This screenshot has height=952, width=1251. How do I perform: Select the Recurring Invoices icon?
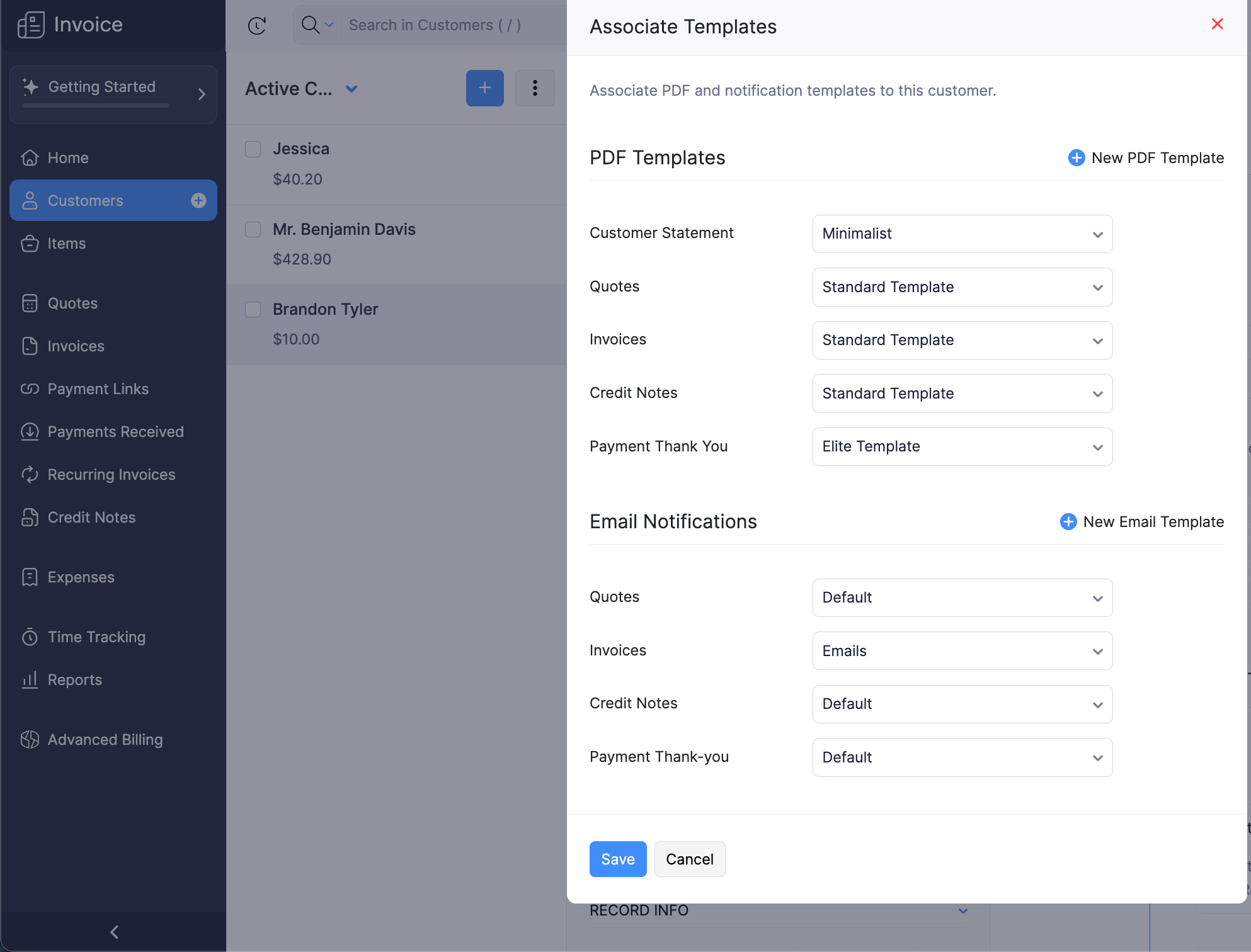pos(30,474)
